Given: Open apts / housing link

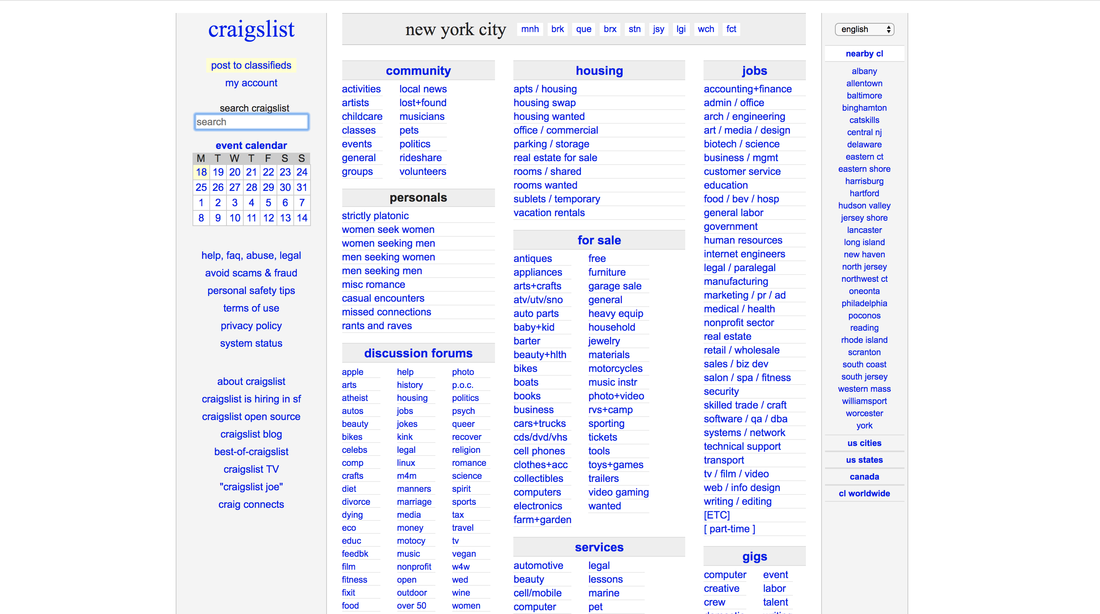Looking at the screenshot, I should 545,89.
